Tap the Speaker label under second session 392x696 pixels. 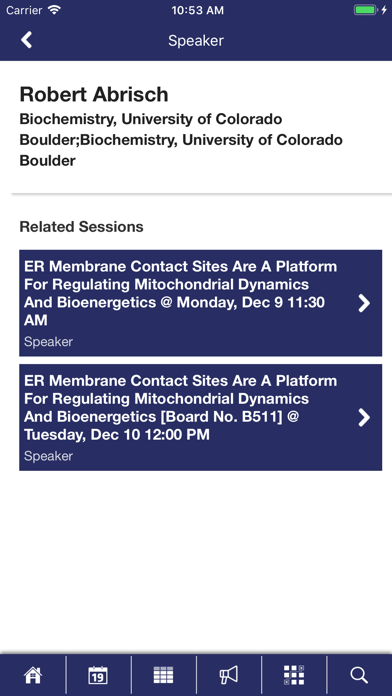[48, 456]
